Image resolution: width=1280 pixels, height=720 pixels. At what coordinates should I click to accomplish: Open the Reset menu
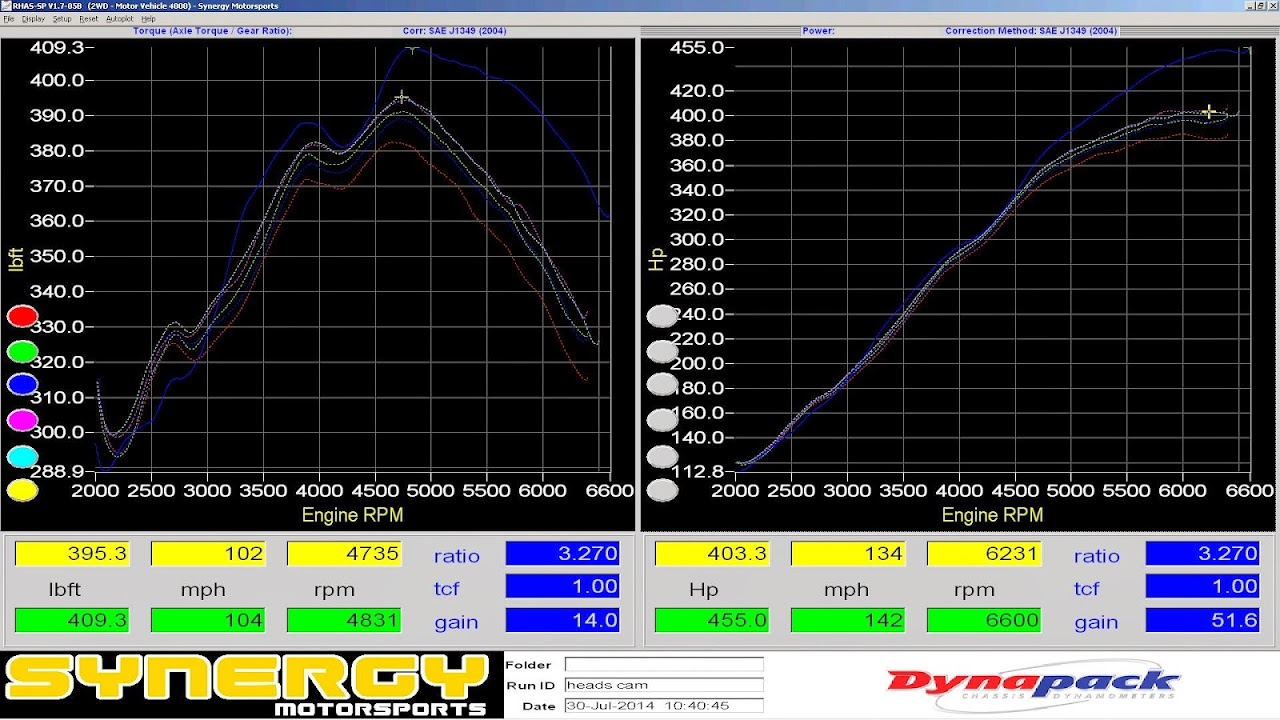(x=89, y=19)
